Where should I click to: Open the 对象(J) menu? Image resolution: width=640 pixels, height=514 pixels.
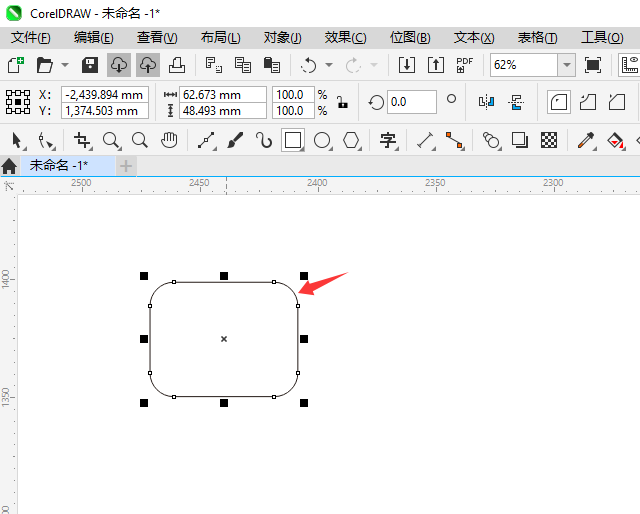point(282,38)
